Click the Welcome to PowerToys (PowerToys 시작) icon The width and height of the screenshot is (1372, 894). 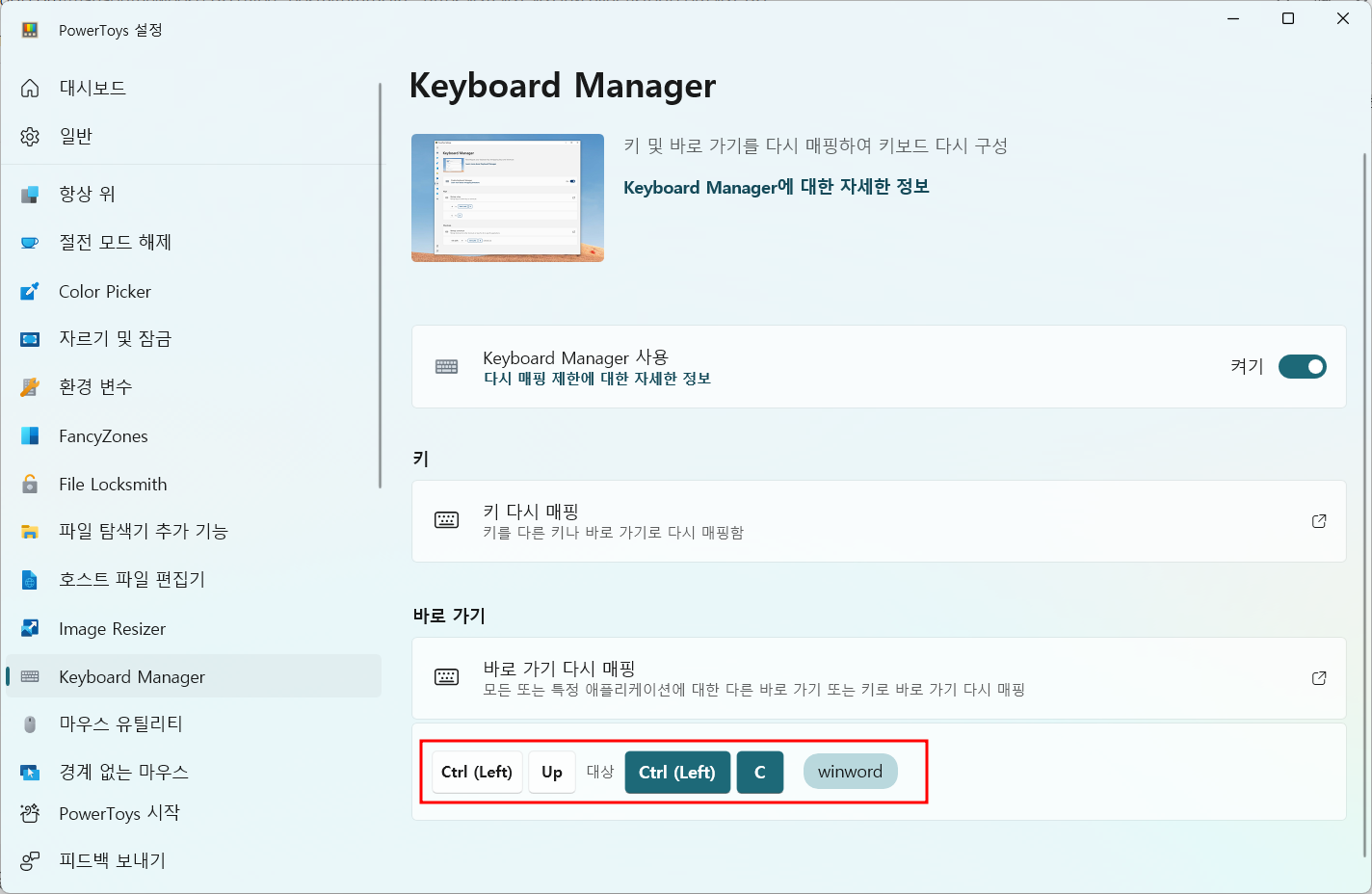pyautogui.click(x=30, y=813)
